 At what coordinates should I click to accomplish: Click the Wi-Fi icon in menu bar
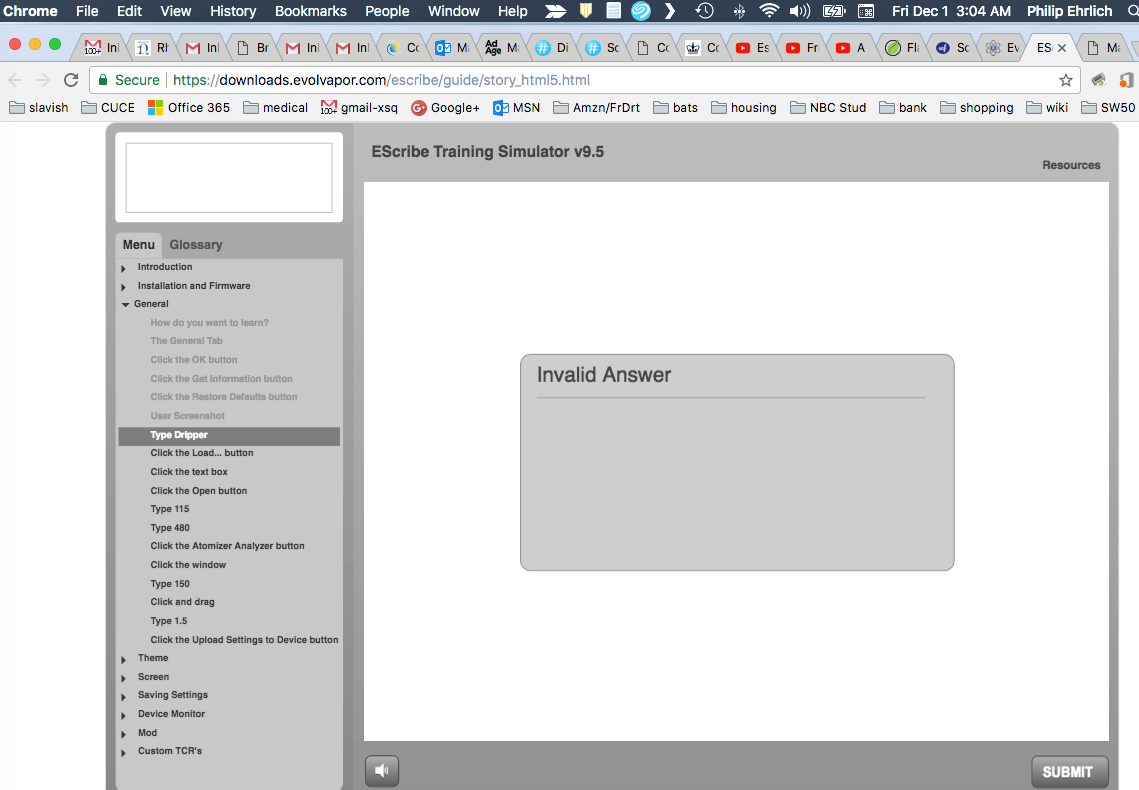(768, 11)
